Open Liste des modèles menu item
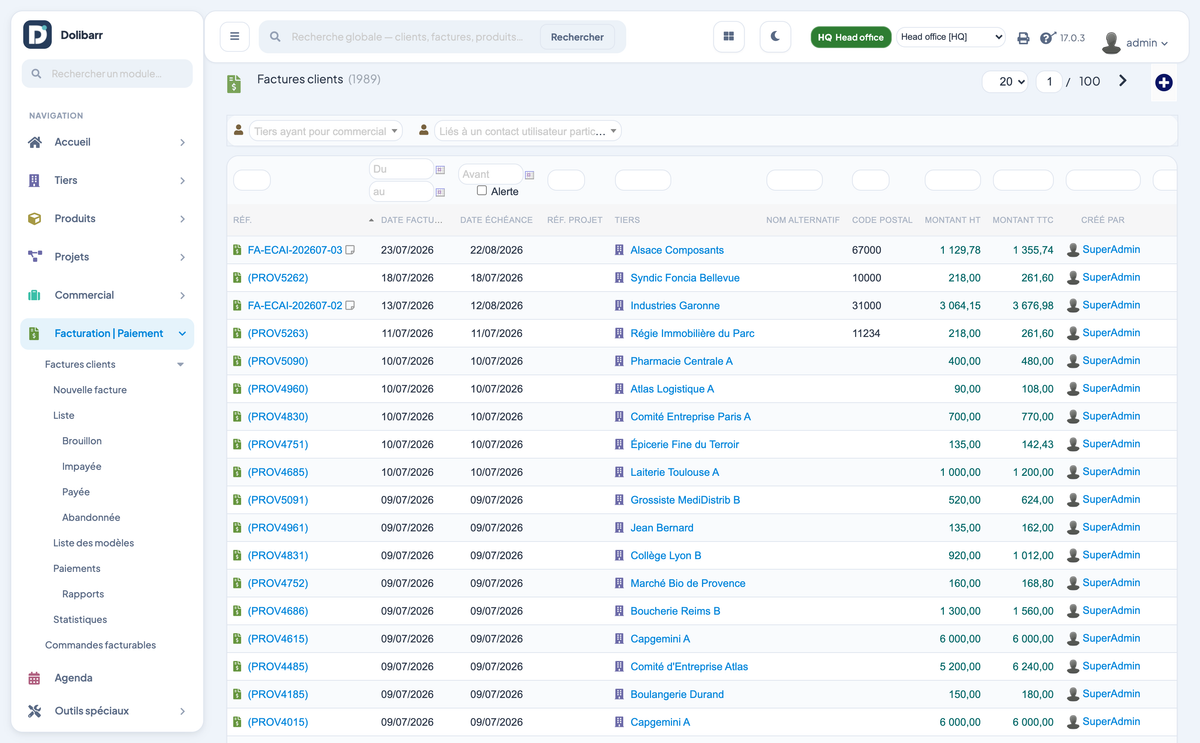Image resolution: width=1200 pixels, height=743 pixels. coord(93,543)
